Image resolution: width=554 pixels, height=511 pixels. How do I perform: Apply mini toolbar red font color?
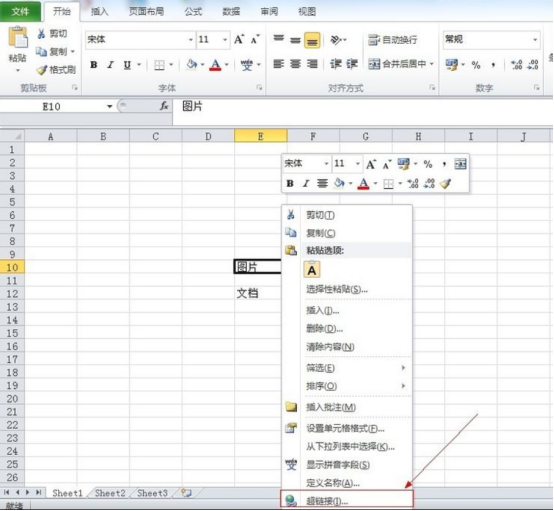click(363, 183)
